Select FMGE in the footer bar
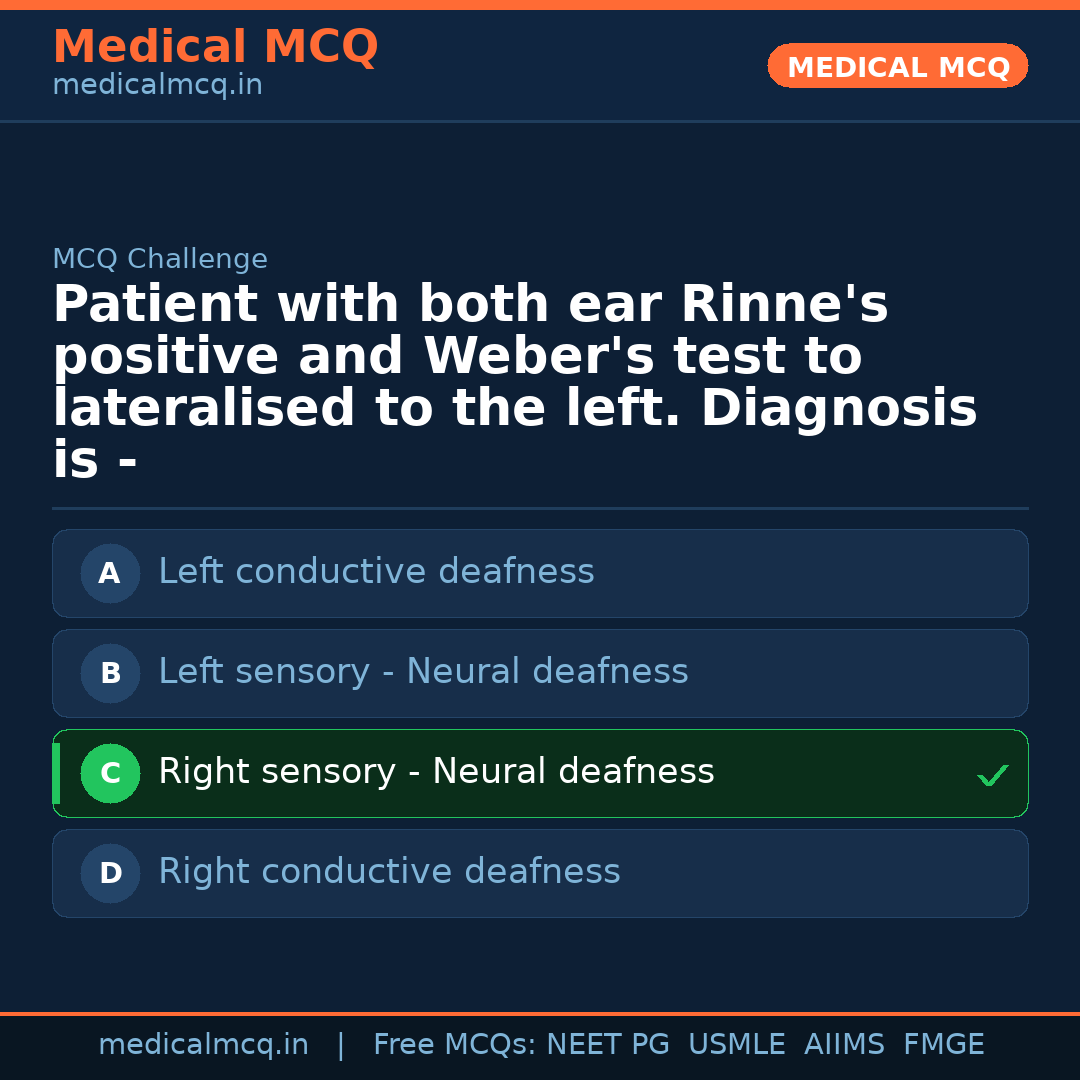The width and height of the screenshot is (1080, 1080). (x=943, y=1045)
